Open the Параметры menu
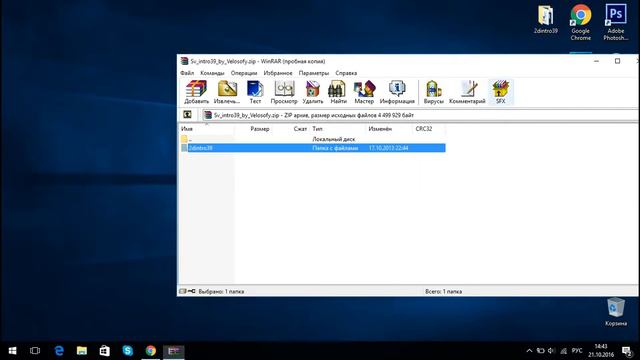 click(313, 73)
